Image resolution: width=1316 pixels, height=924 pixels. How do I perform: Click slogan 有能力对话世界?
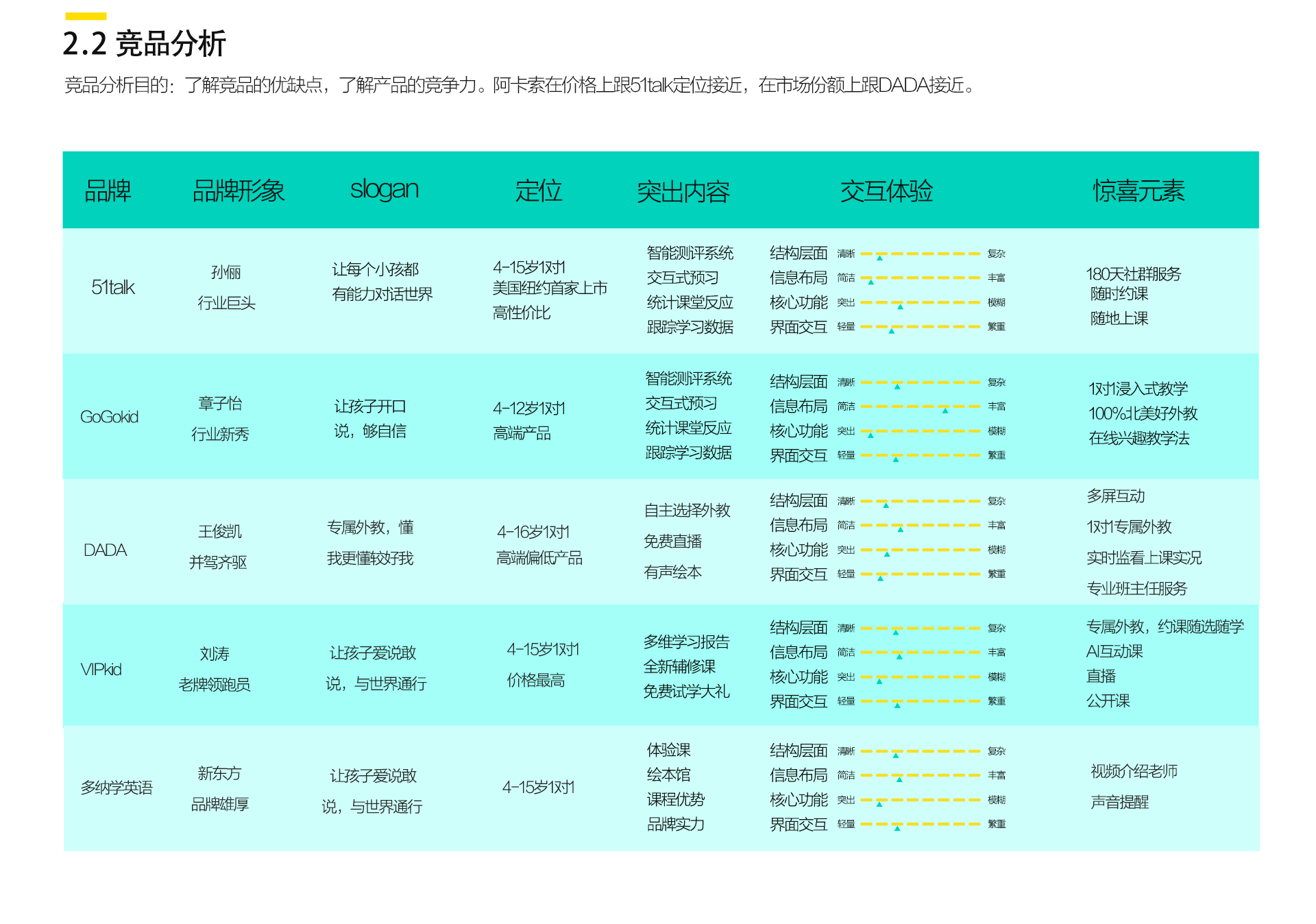coord(382,294)
